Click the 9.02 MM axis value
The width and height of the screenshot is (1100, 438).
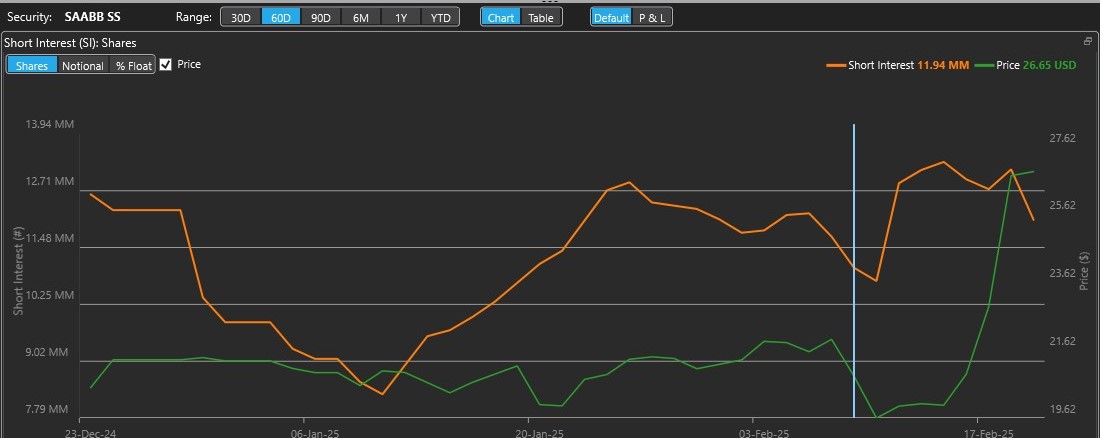[x=48, y=352]
